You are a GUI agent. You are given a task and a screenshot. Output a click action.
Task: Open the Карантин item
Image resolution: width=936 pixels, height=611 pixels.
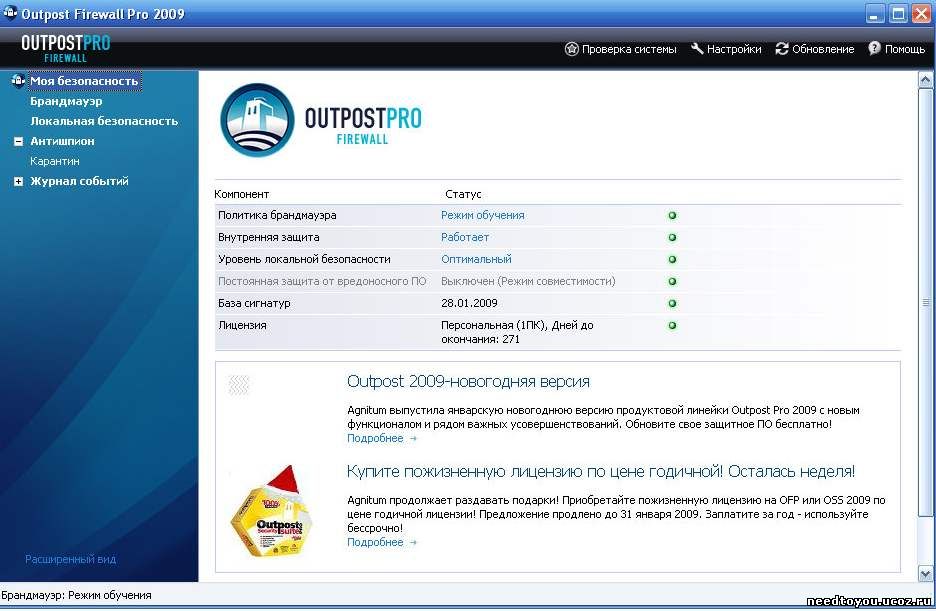point(54,161)
